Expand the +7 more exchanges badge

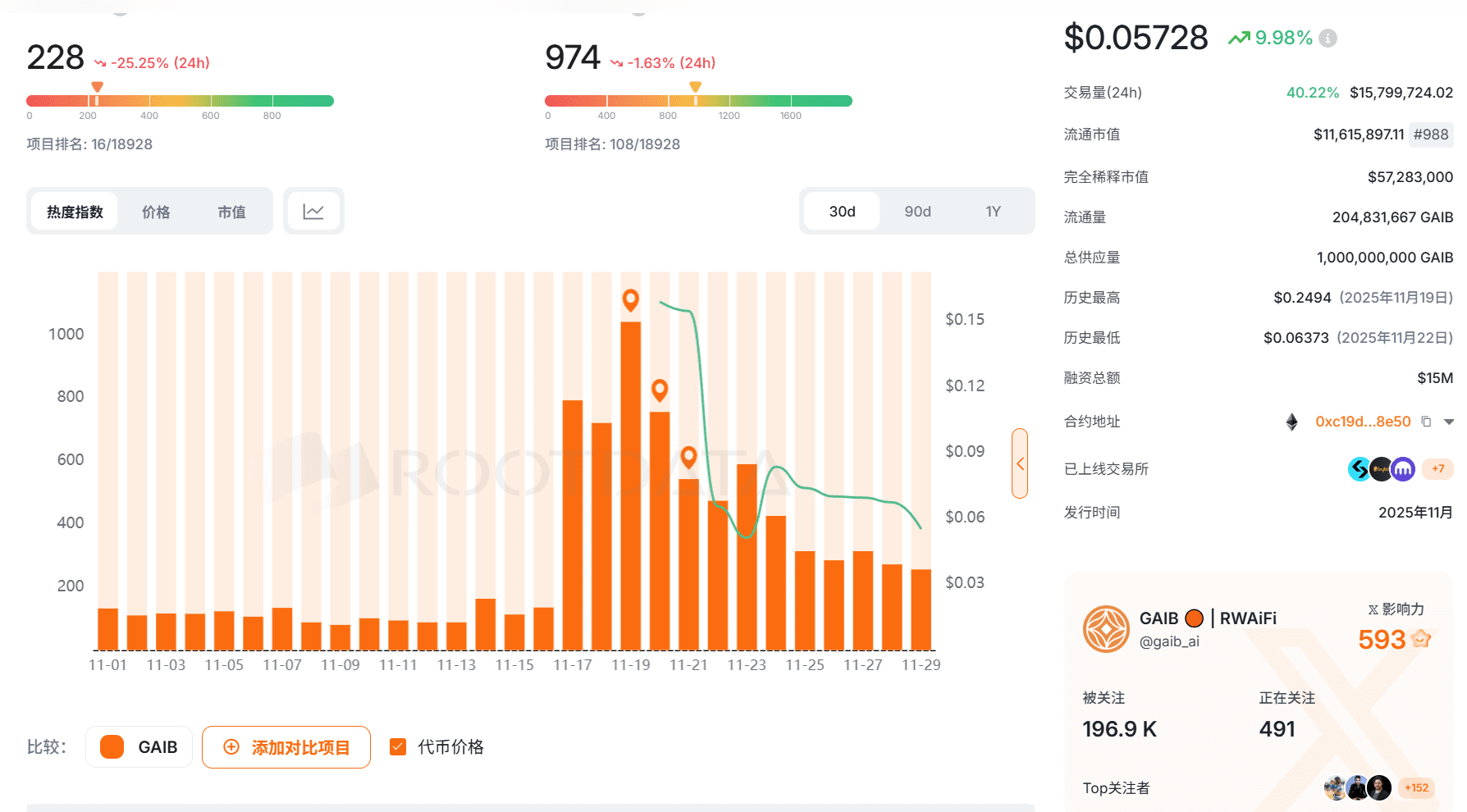1437,469
